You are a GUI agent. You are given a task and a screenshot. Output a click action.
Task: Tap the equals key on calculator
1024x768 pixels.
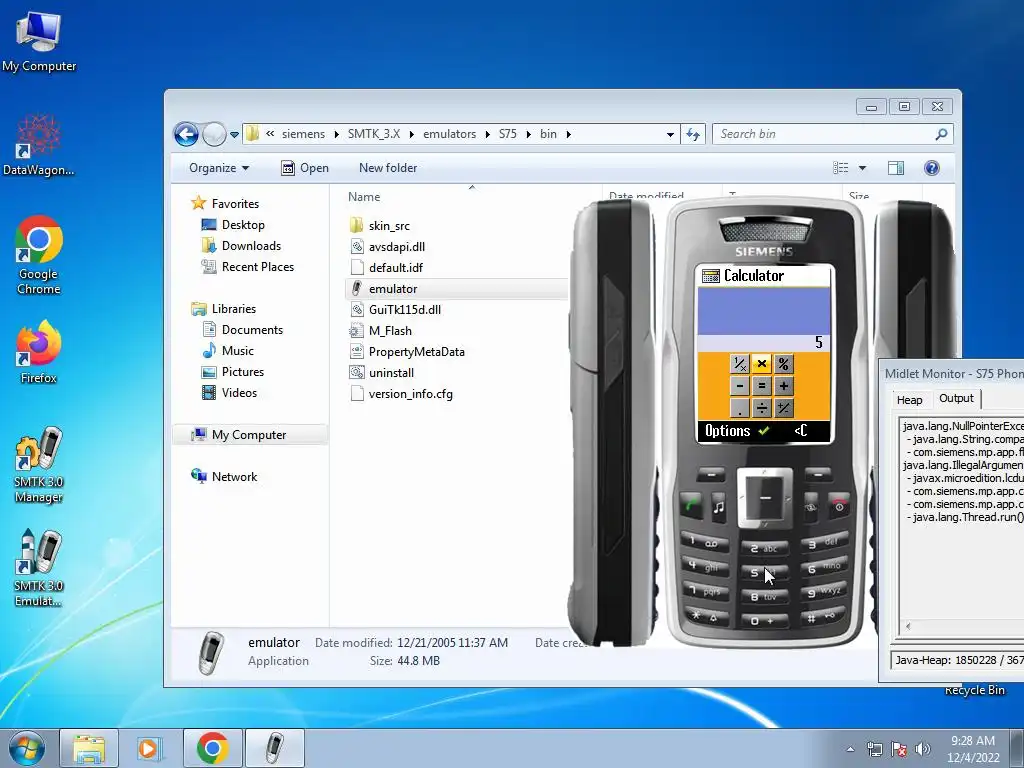[x=761, y=385]
